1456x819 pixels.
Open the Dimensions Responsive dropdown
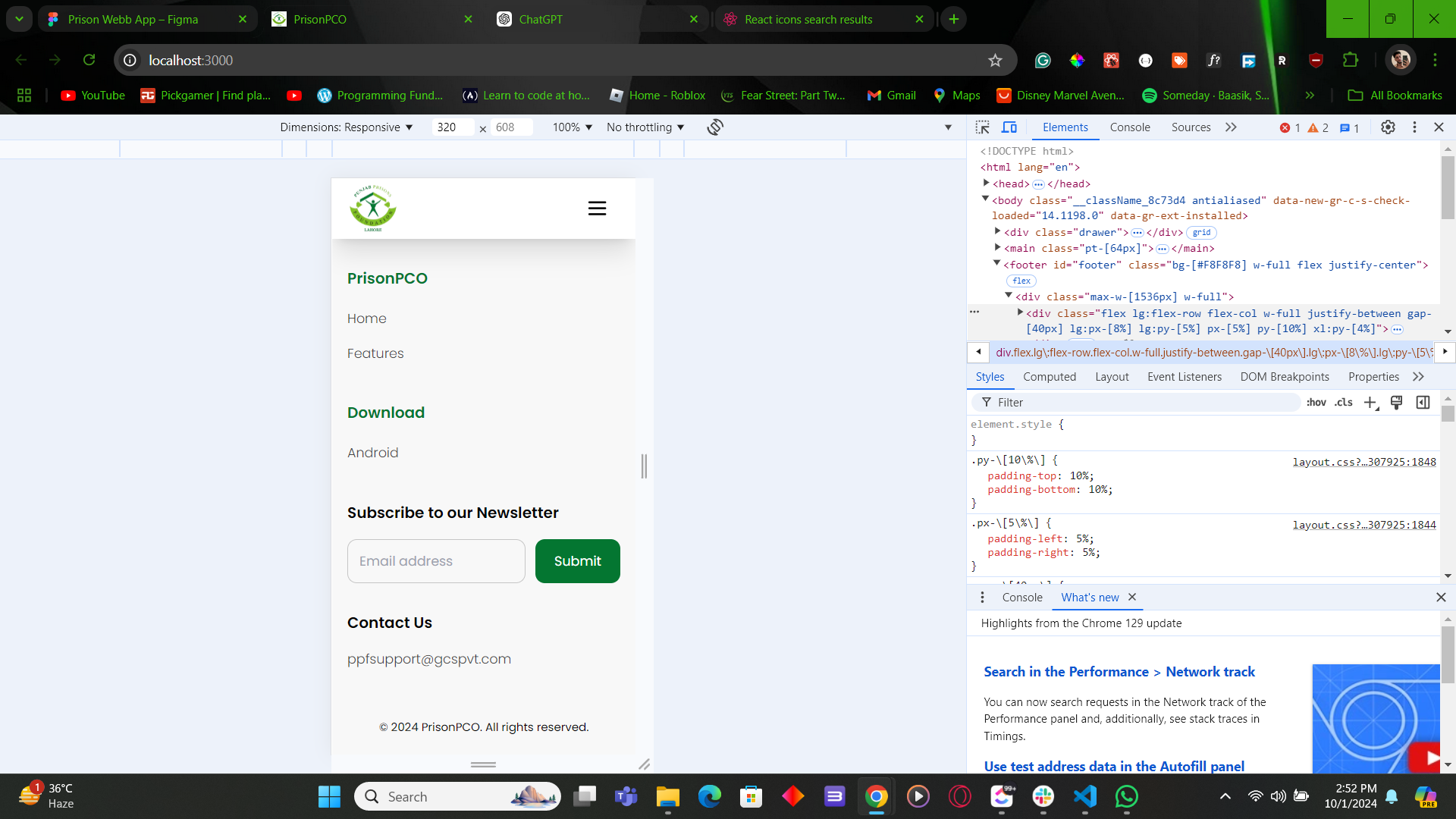347,127
